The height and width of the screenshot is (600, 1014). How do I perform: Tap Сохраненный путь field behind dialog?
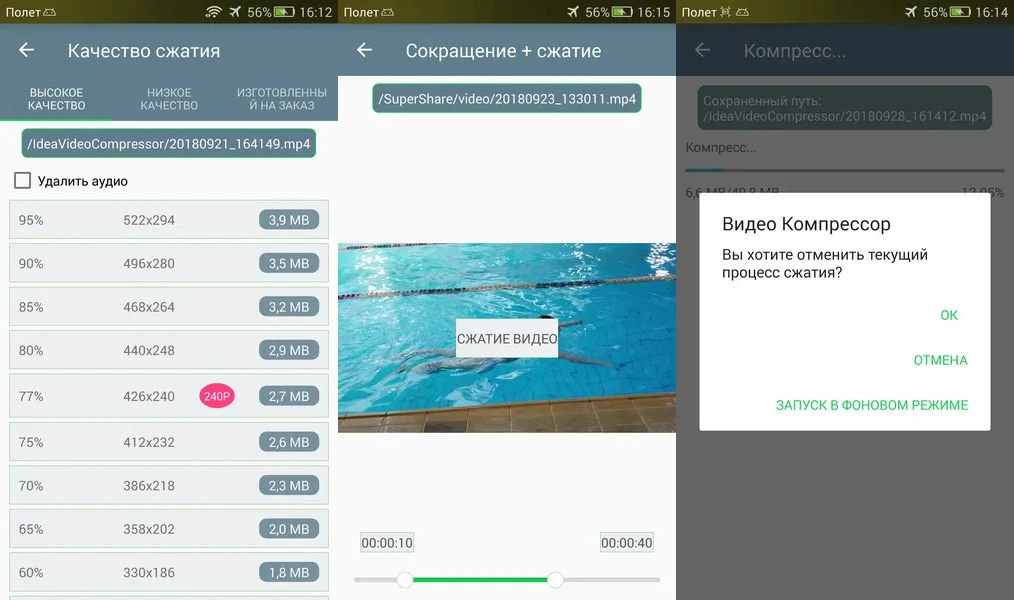[845, 108]
